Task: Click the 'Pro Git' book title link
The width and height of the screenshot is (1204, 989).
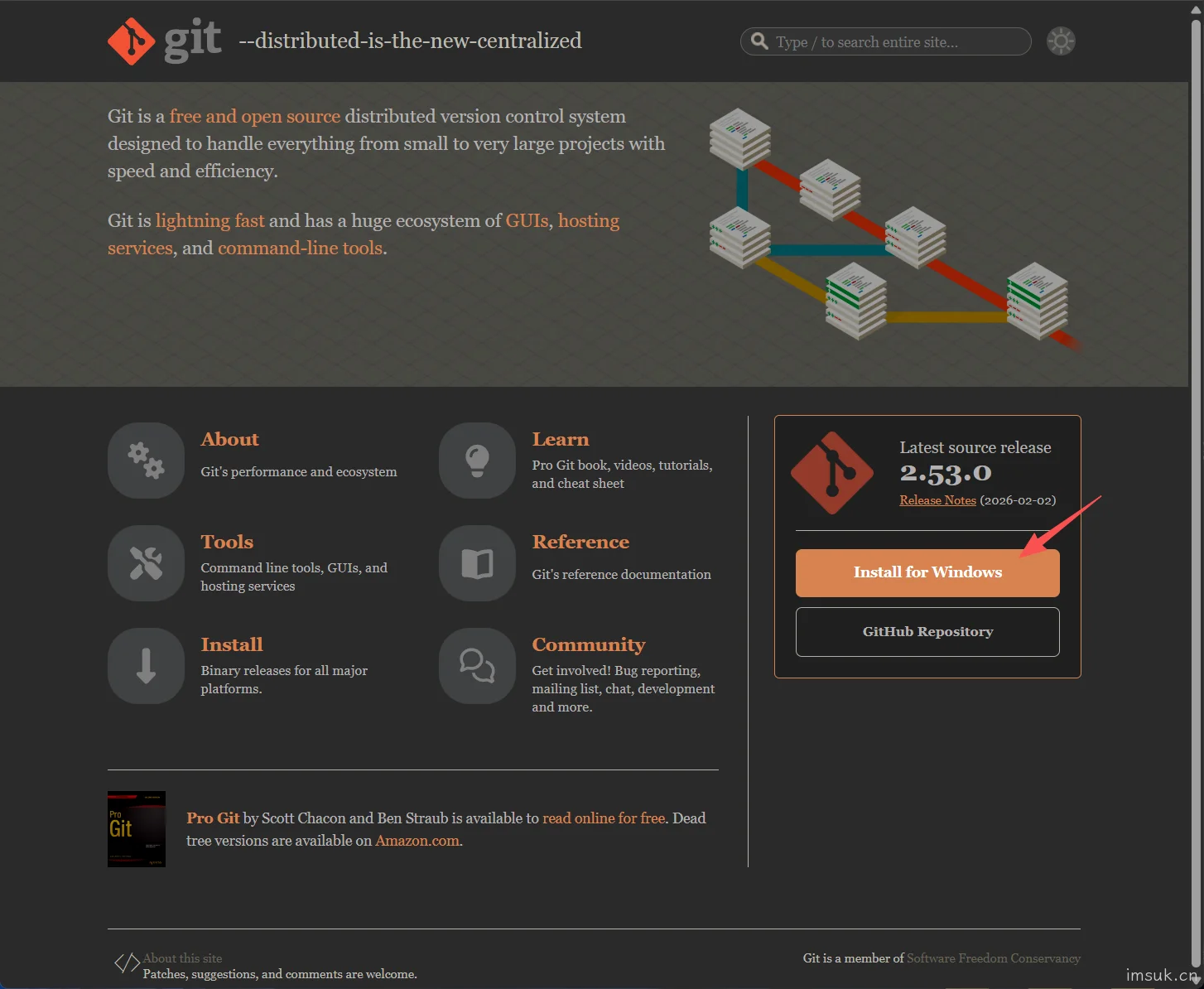Action: (213, 818)
